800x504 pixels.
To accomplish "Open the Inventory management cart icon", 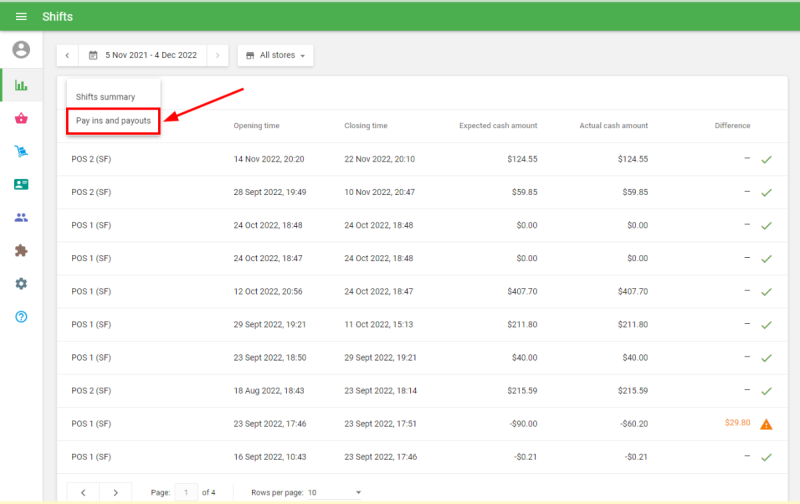I will (21, 152).
